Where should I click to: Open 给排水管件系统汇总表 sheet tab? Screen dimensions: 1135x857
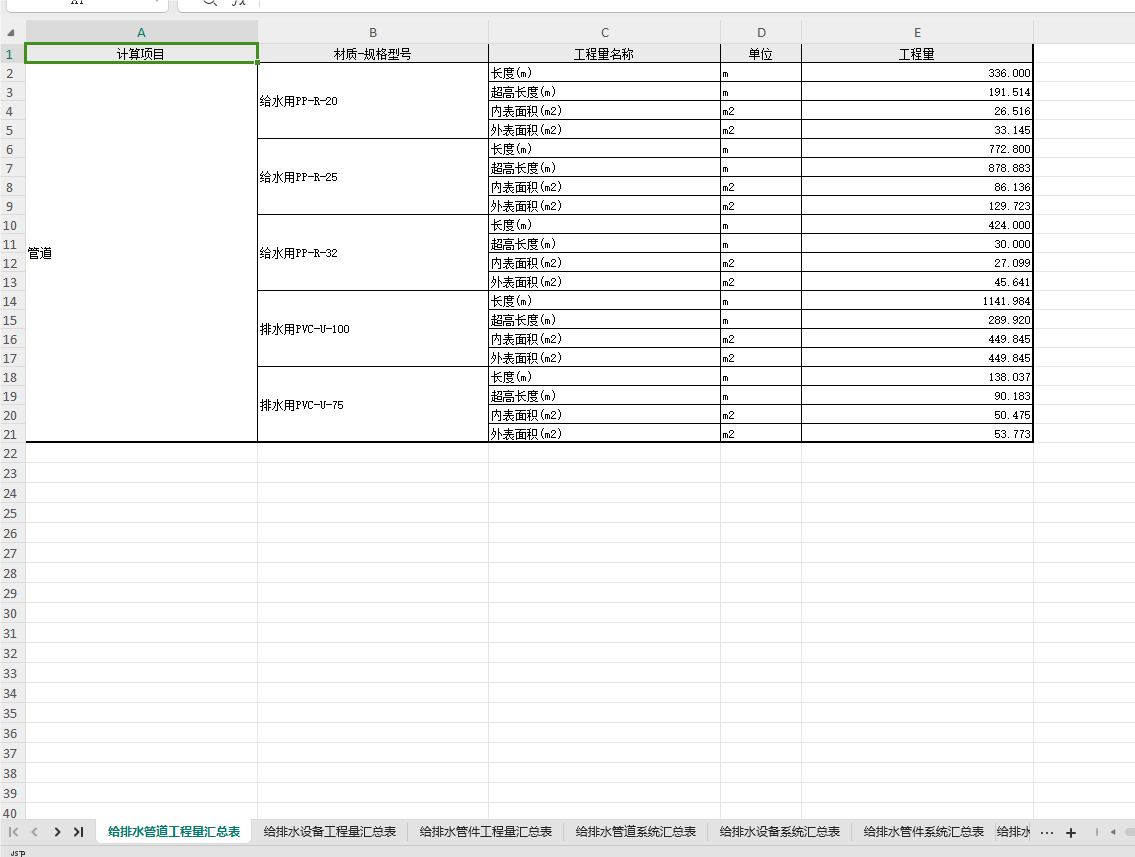(x=924, y=832)
